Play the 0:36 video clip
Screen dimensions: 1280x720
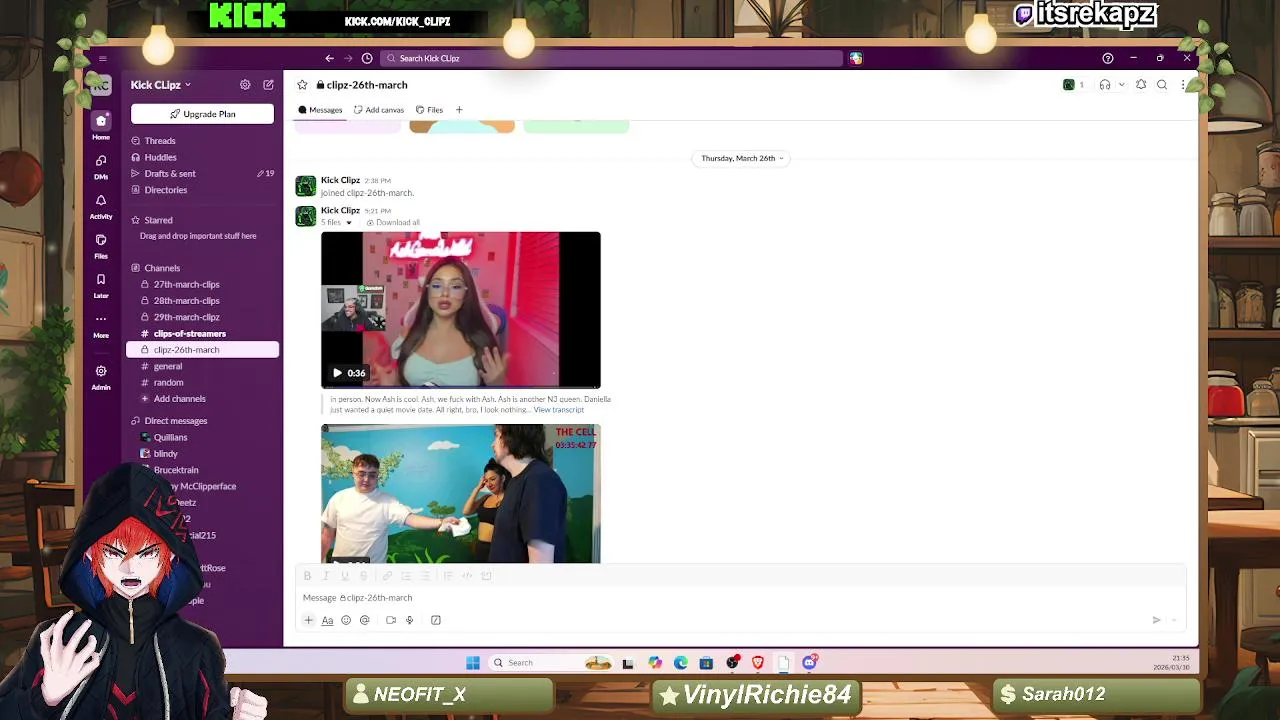(338, 373)
